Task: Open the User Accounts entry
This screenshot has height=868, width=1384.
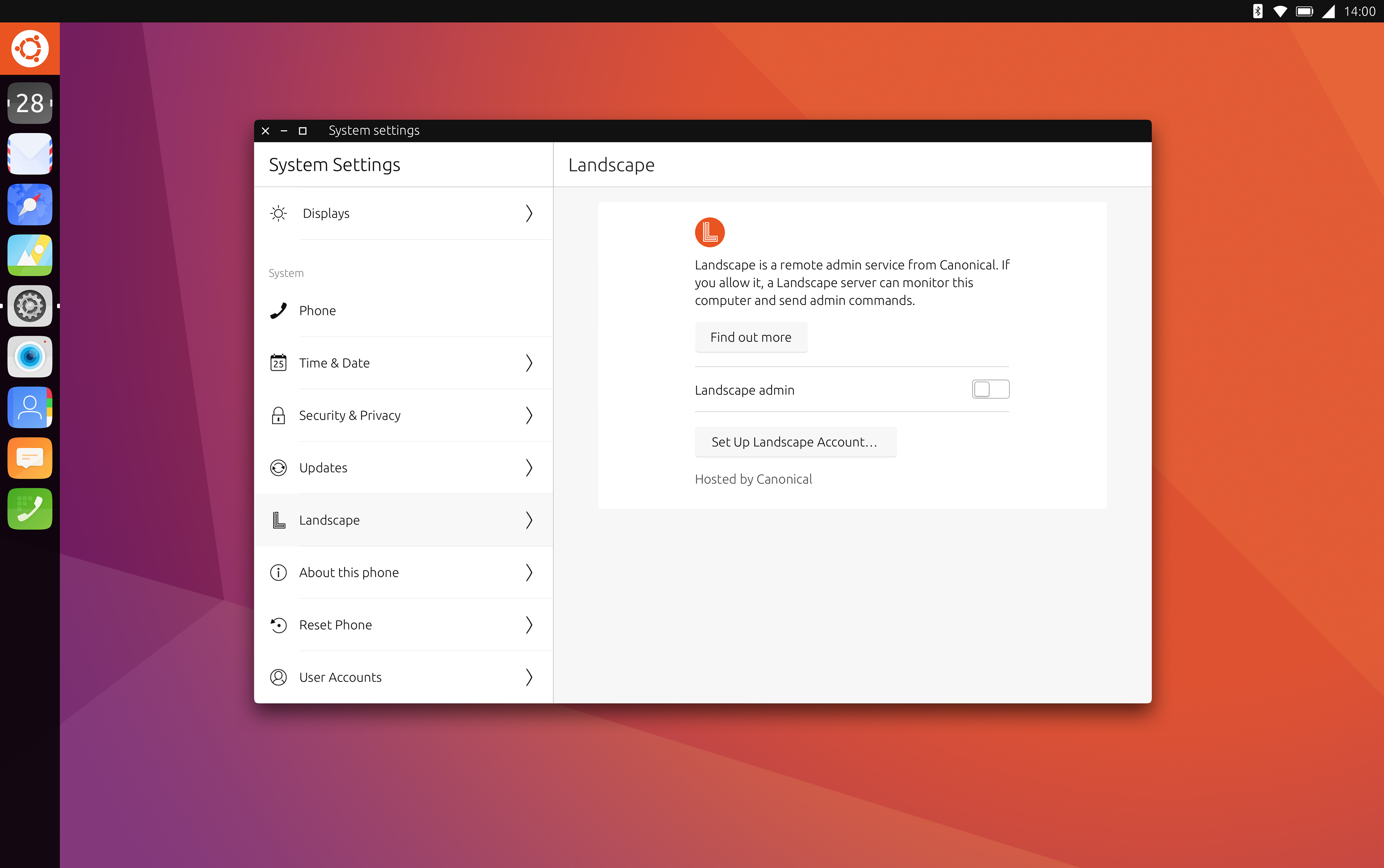Action: [404, 677]
